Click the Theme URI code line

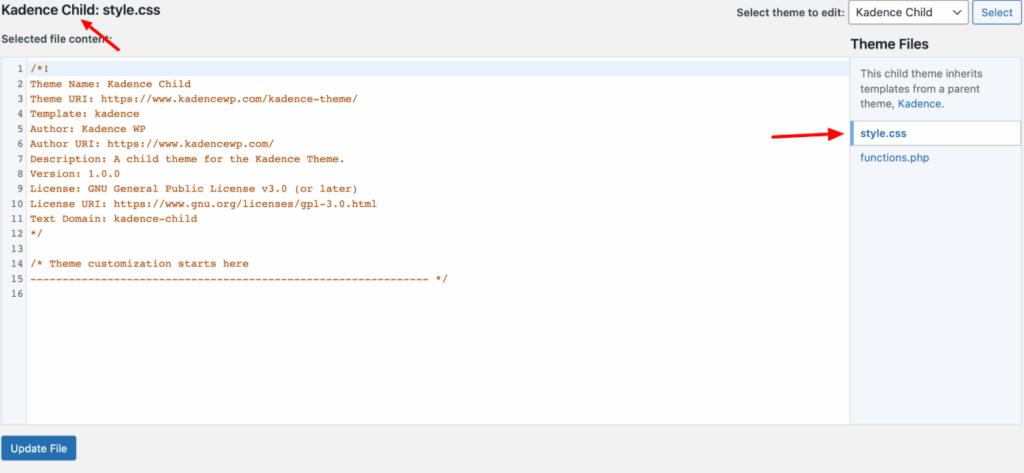tap(193, 99)
